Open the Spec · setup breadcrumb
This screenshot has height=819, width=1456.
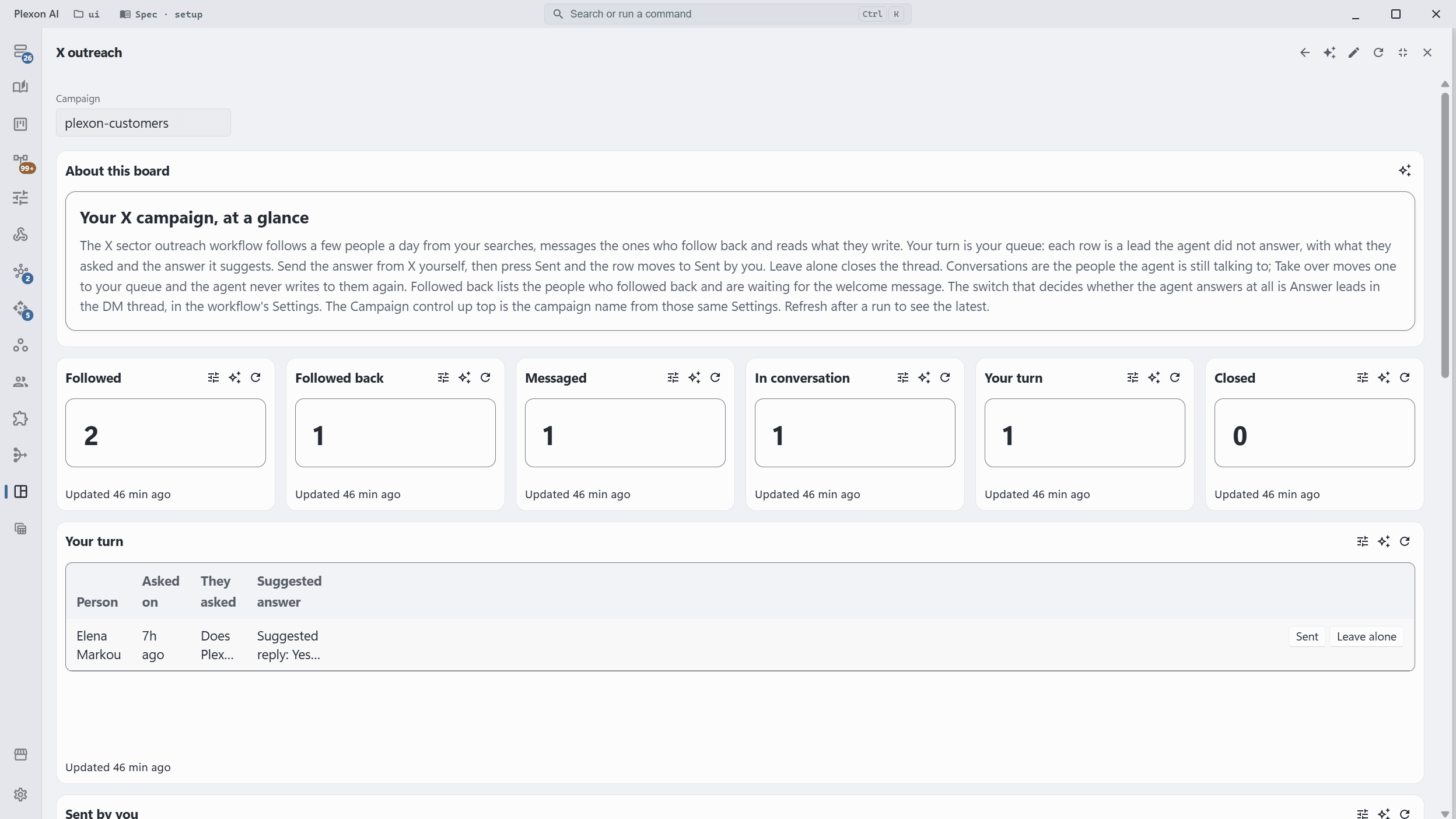pos(162,14)
